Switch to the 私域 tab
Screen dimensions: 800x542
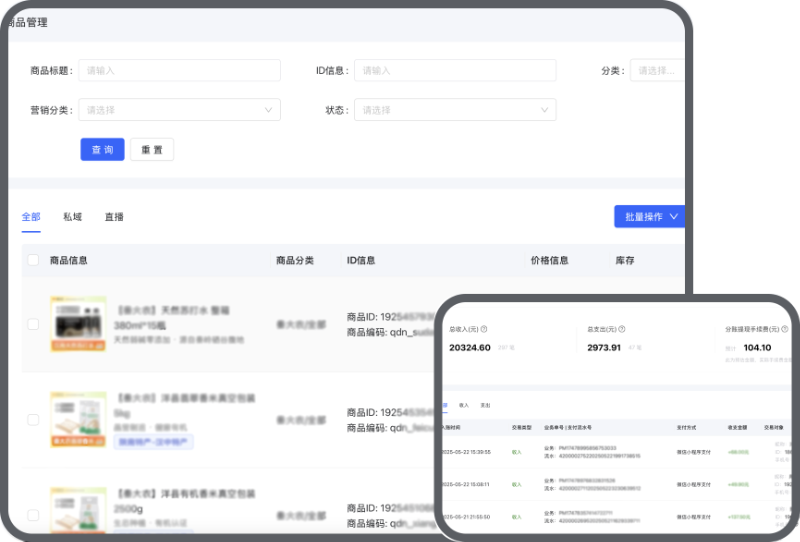click(x=72, y=217)
